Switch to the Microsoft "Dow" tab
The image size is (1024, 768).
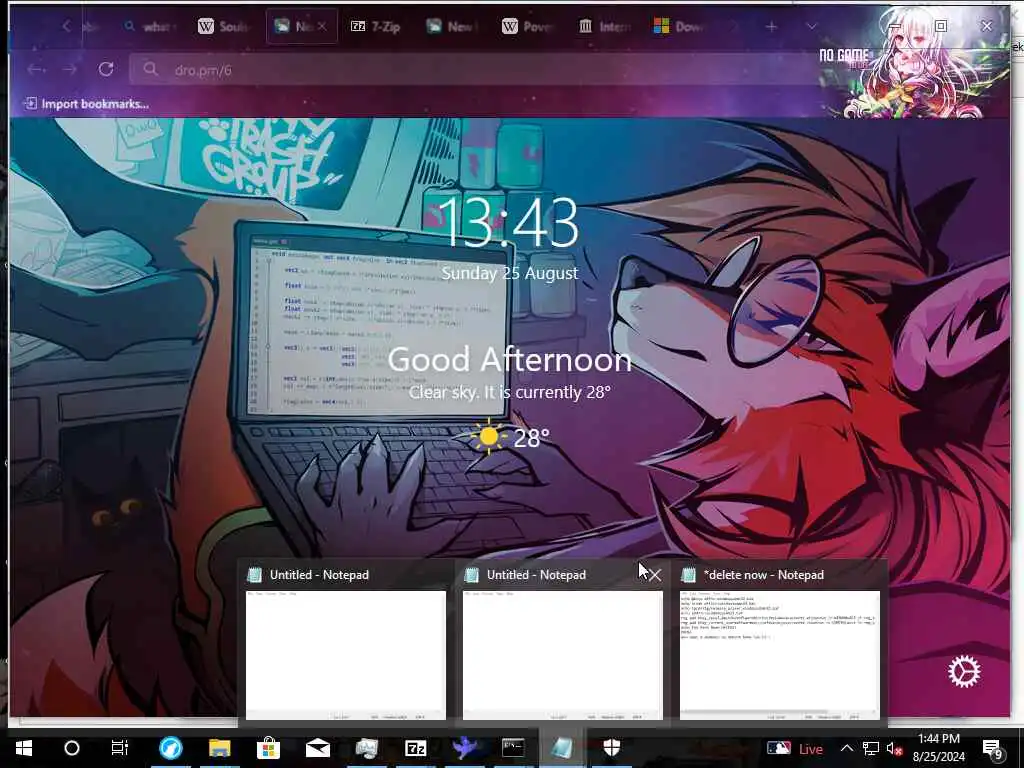[x=679, y=26]
